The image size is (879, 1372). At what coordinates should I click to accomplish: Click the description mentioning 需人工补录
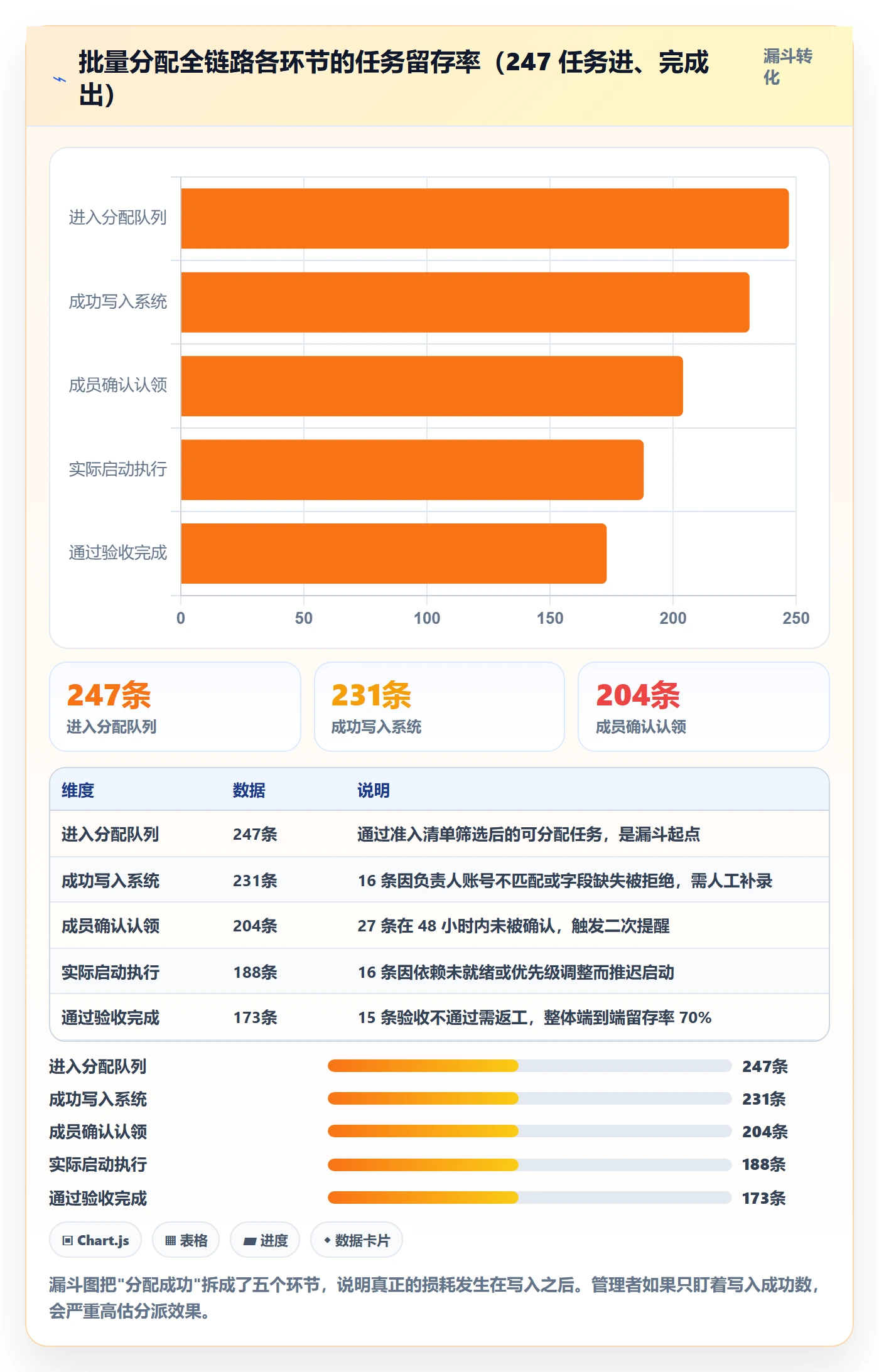565,881
